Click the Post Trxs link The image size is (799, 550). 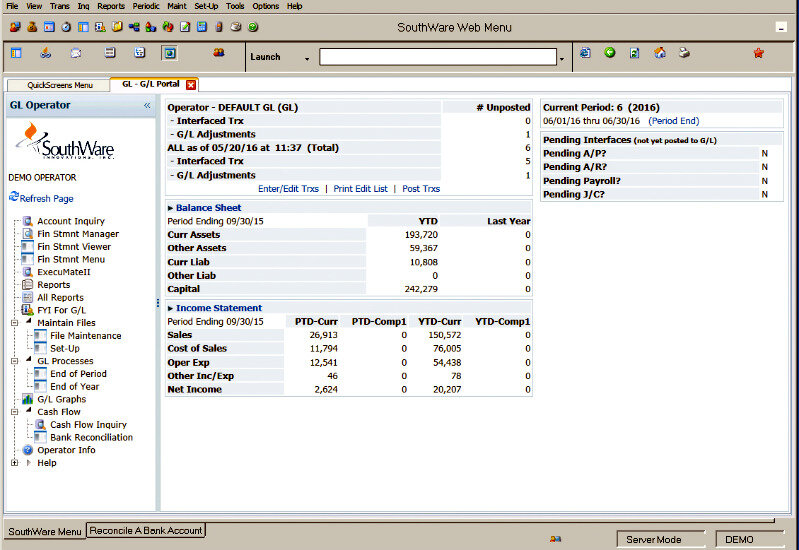point(420,188)
